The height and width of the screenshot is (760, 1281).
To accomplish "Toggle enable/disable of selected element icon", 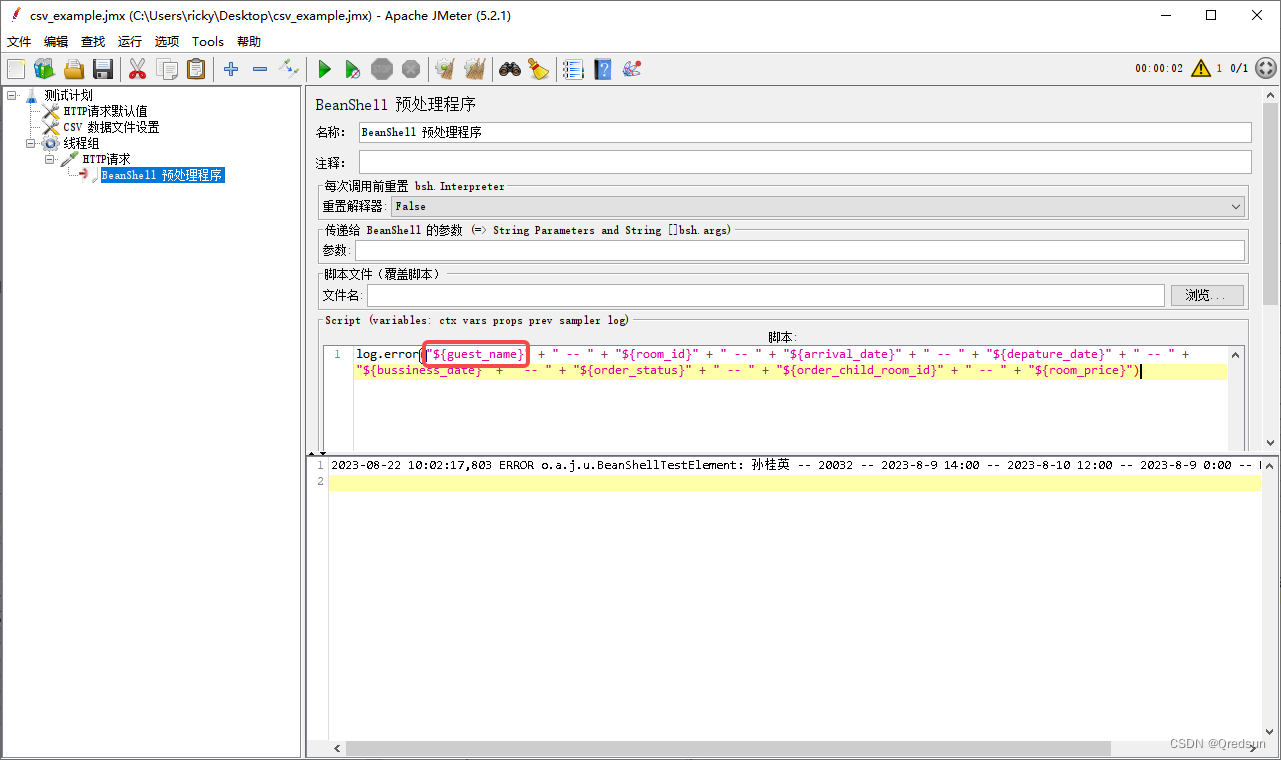I will [x=289, y=69].
